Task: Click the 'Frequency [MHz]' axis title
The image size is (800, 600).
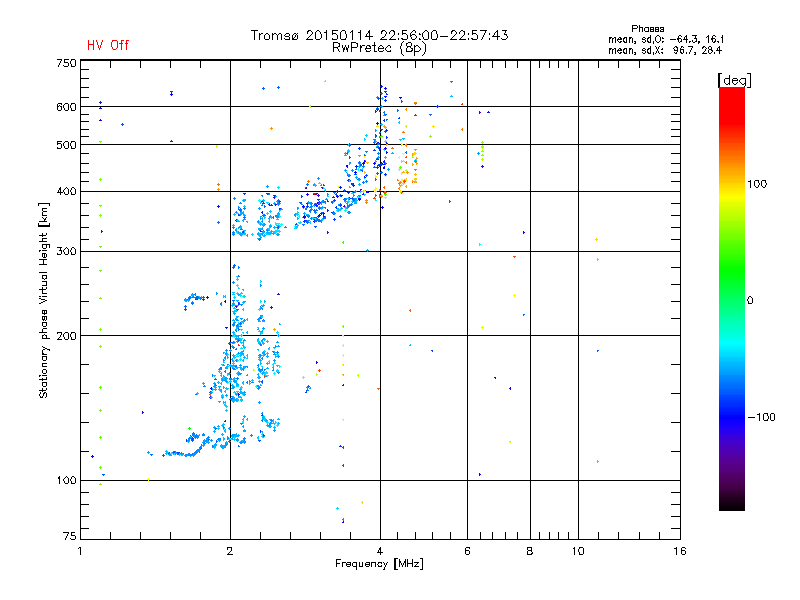Action: point(379,564)
